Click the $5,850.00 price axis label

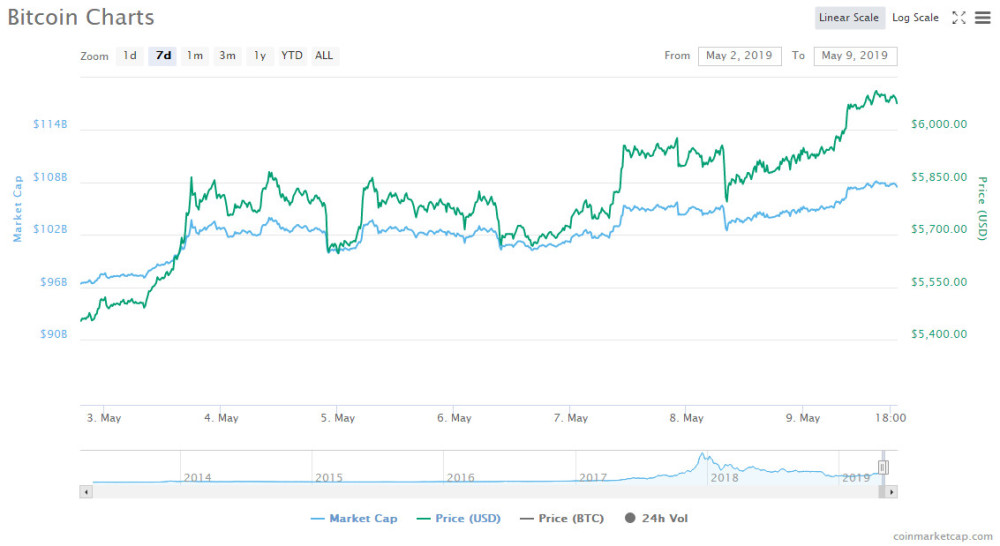[x=939, y=177]
